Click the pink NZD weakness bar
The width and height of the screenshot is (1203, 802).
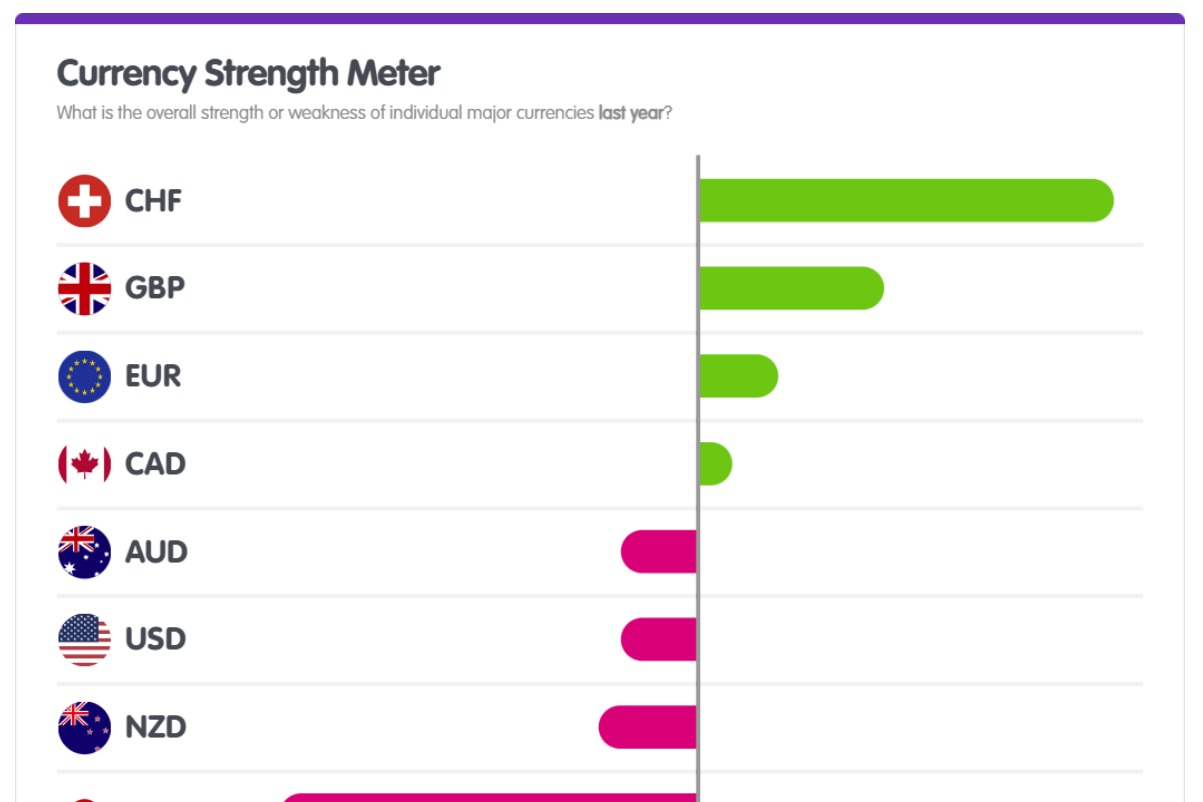point(648,727)
